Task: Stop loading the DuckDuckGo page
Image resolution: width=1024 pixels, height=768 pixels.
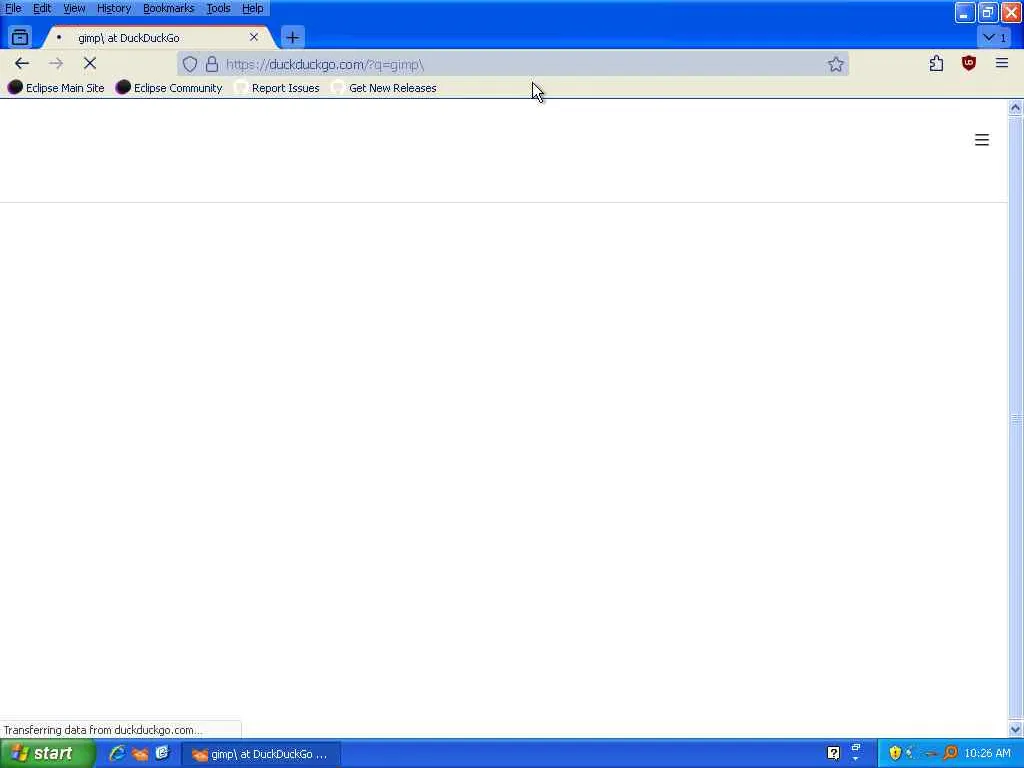Action: 90,63
